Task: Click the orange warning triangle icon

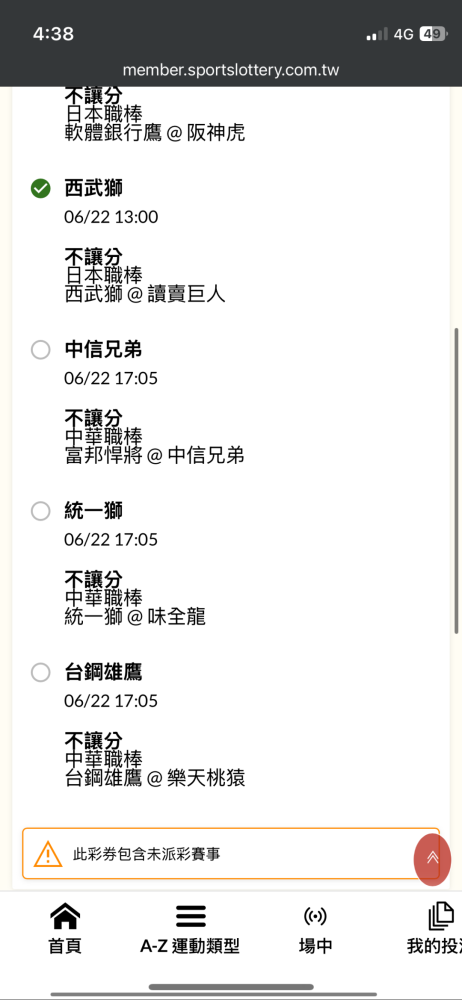Action: [x=48, y=854]
